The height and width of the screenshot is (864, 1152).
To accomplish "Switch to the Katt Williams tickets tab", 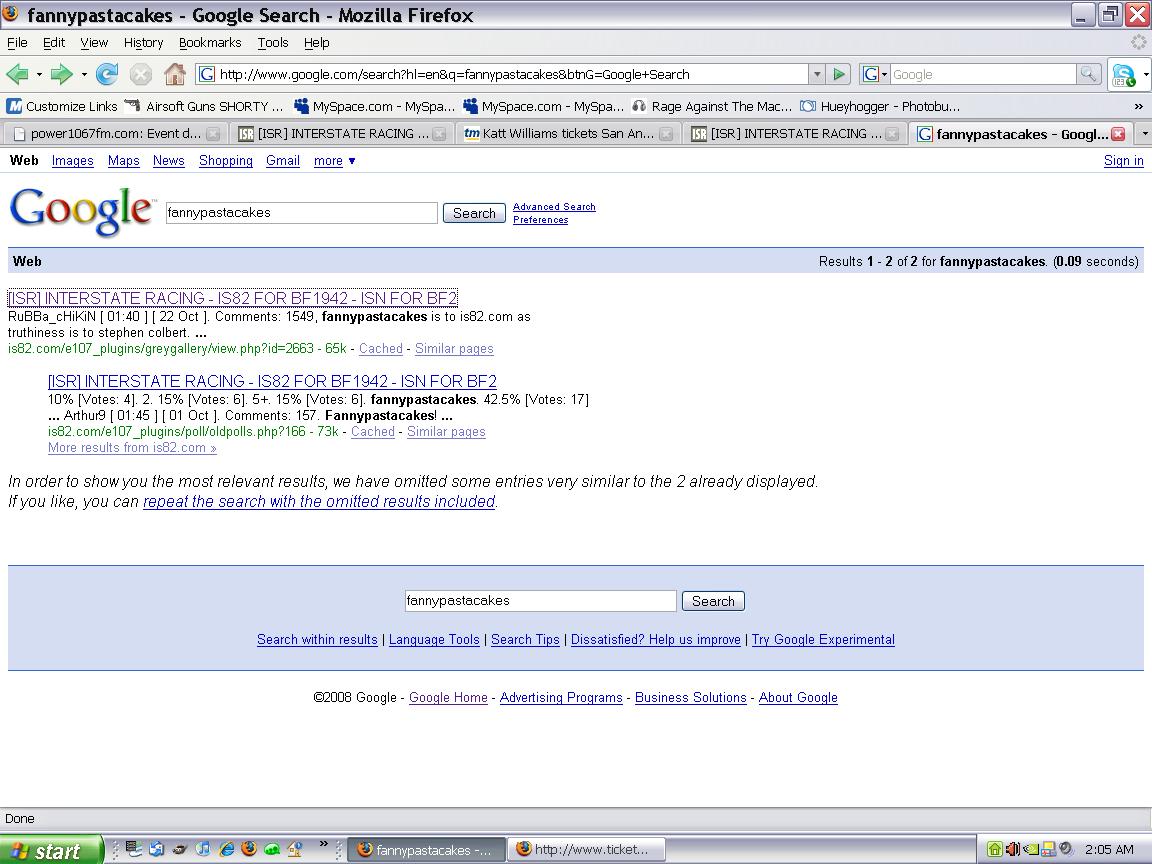I will 567,134.
